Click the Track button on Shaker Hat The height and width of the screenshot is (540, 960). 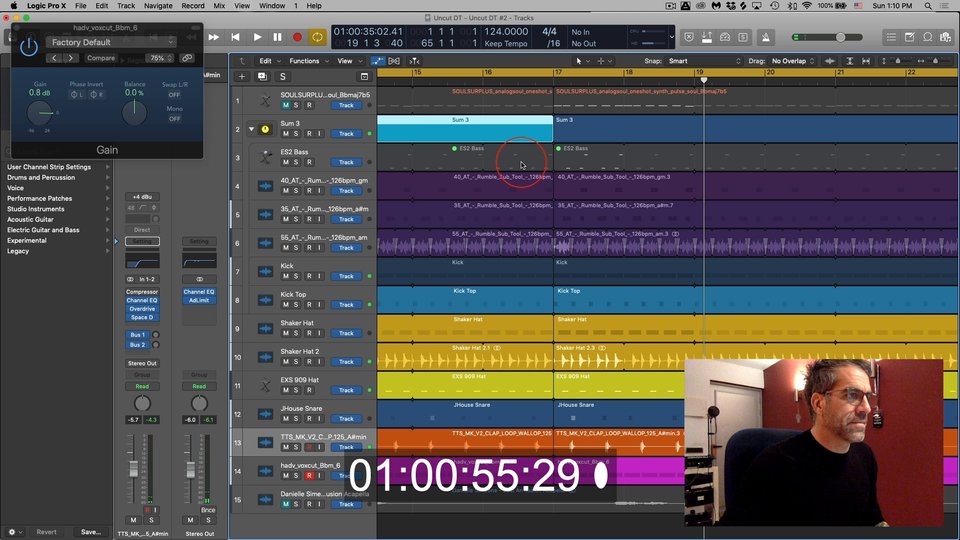346,333
